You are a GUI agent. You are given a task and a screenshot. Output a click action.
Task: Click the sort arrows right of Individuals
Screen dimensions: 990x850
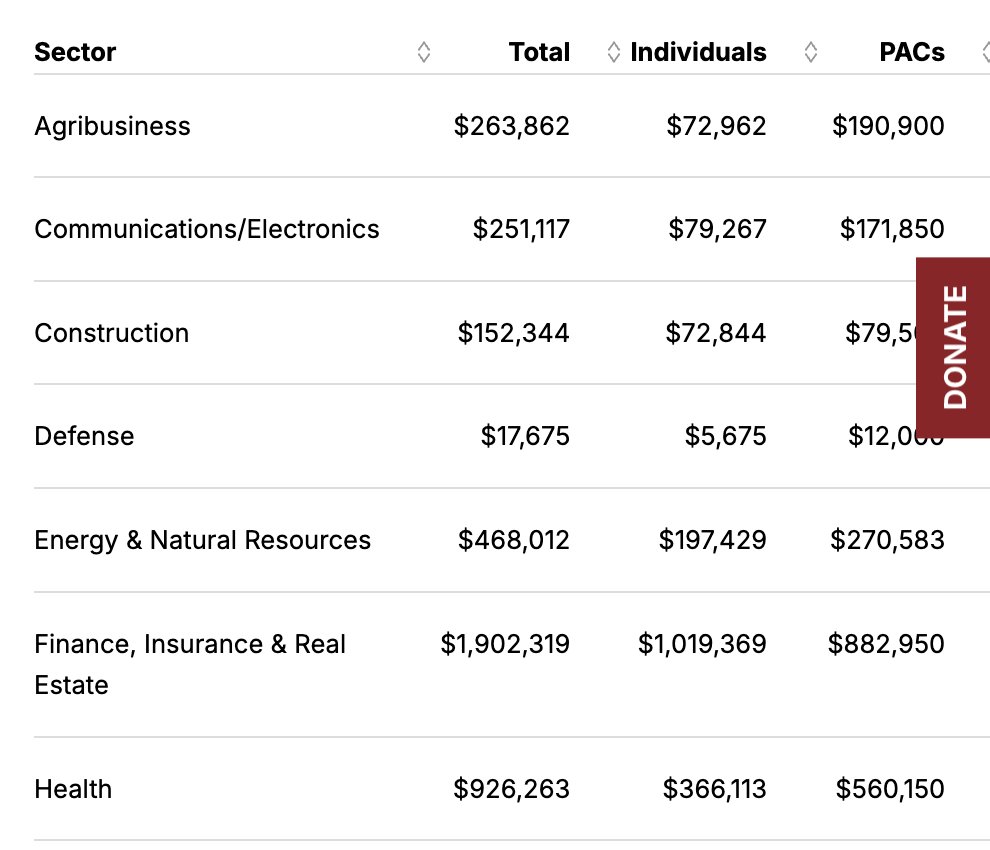coord(811,53)
